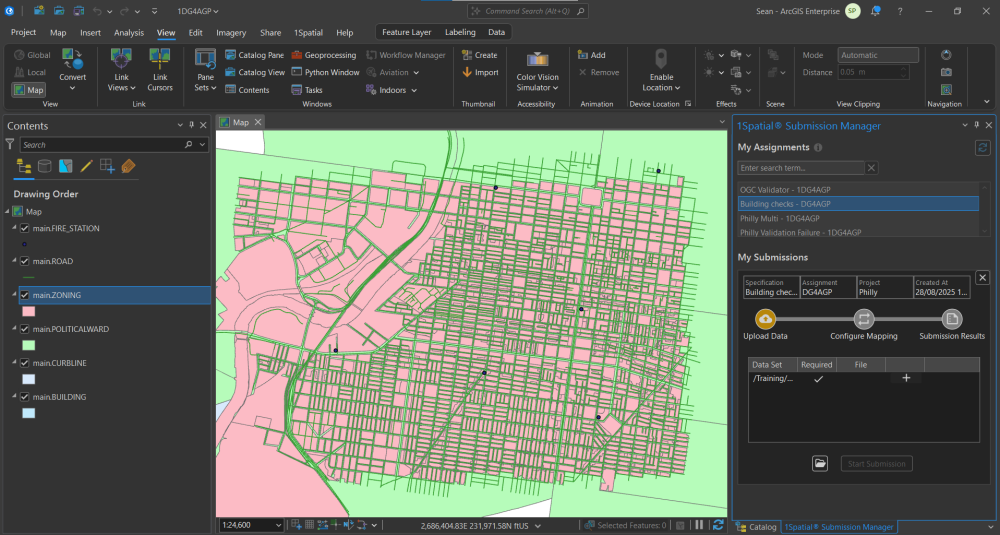Toggle main.ZONING layer visibility
Viewport: 1000px width, 535px height.
click(25, 295)
